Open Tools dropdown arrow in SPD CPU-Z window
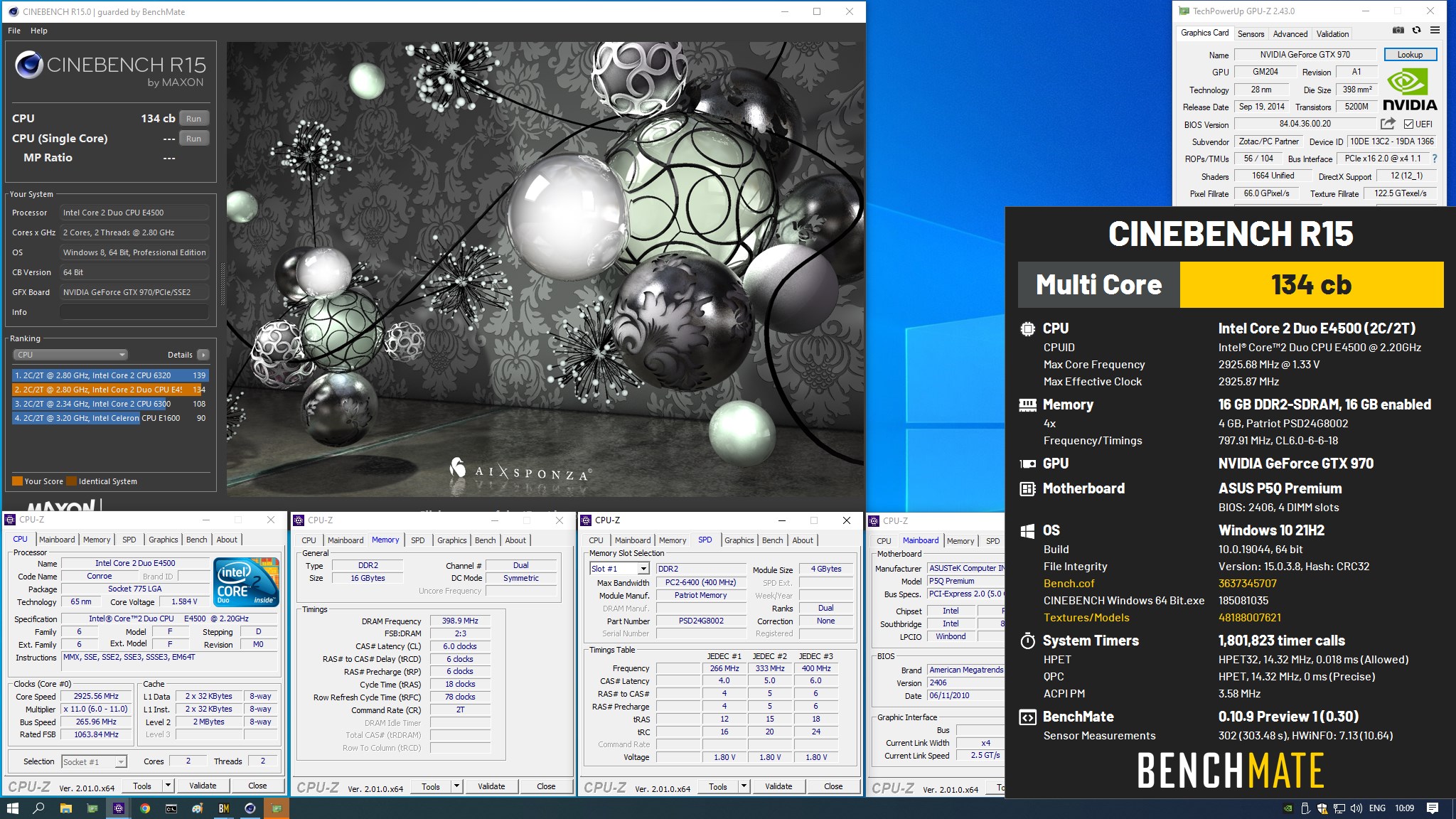1456x819 pixels. coord(744,786)
